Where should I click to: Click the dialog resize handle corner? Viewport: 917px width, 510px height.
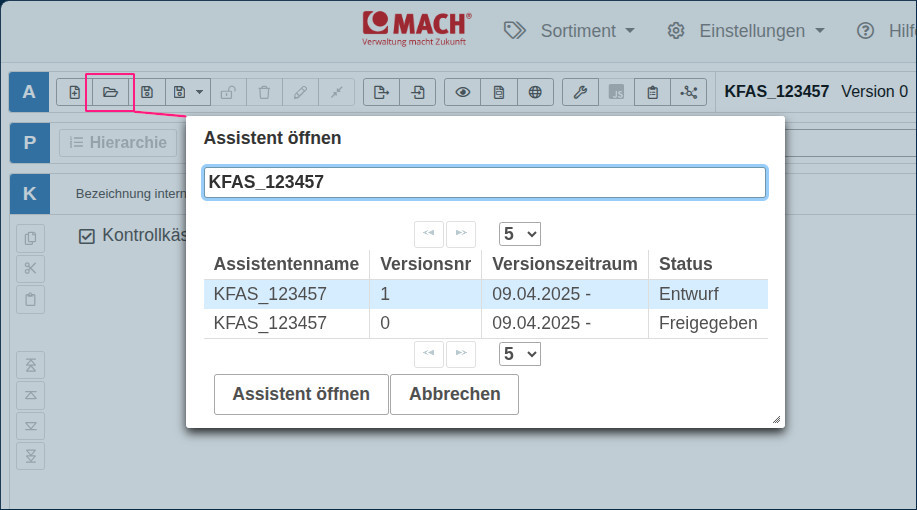776,419
